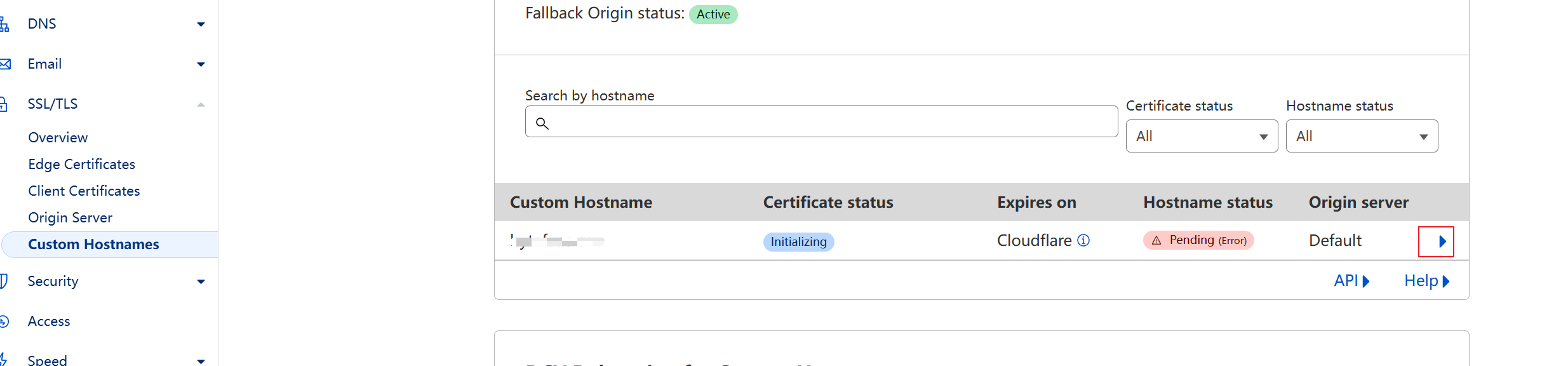Image resolution: width=1568 pixels, height=366 pixels.
Task: Collapse the SSL/TLS sidebar section arrow
Action: click(201, 104)
